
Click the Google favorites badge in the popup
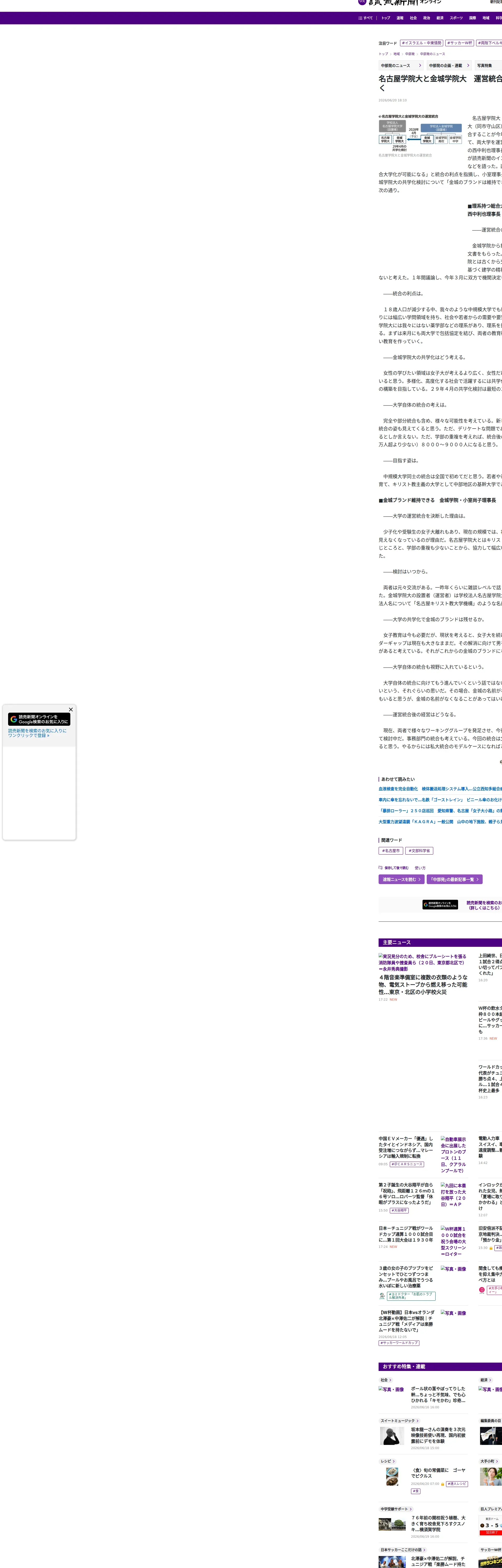pyautogui.click(x=39, y=719)
